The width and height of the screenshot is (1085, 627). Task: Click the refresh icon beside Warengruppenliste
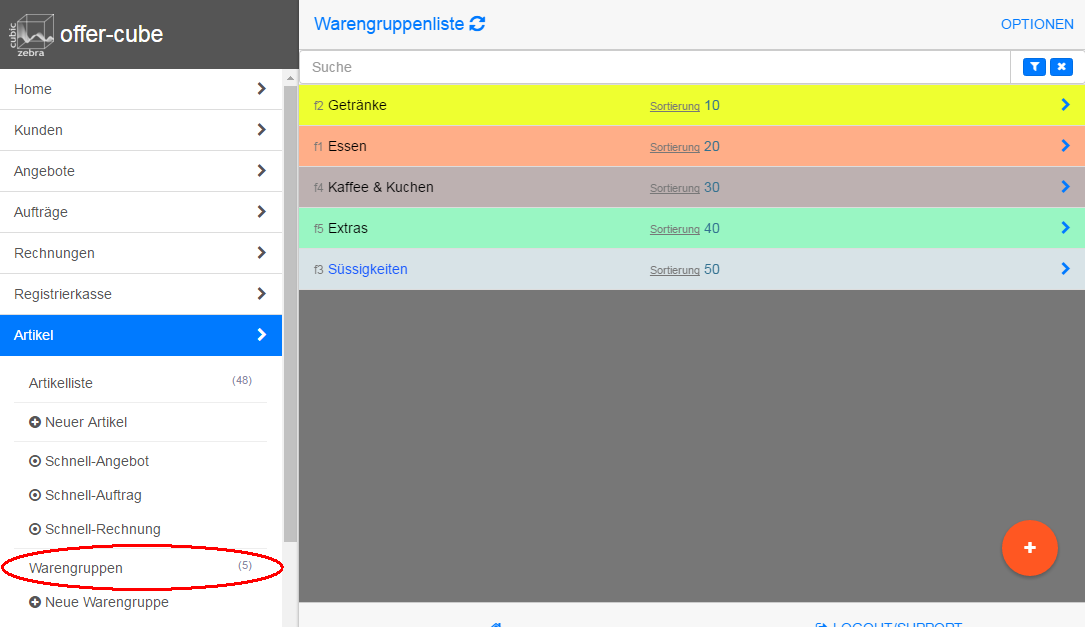478,24
